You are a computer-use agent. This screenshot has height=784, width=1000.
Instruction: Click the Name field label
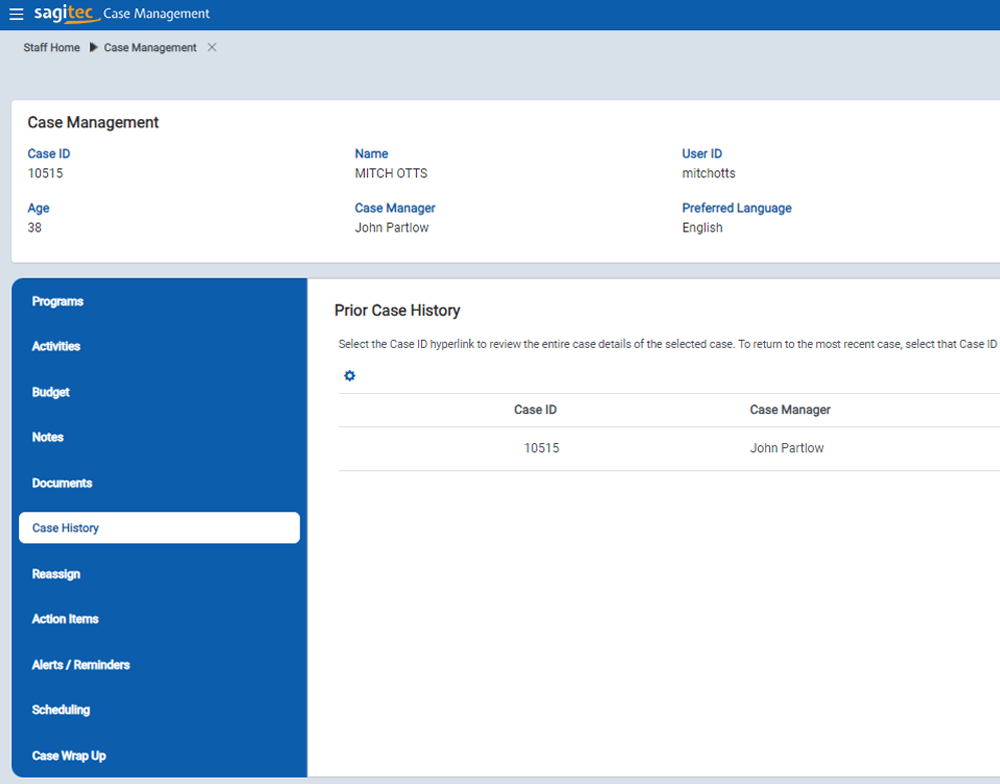(x=371, y=154)
